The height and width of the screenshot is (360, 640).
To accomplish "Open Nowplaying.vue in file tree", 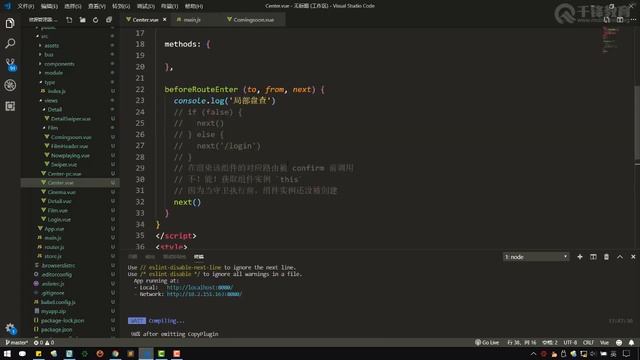I will pyautogui.click(x=70, y=155).
